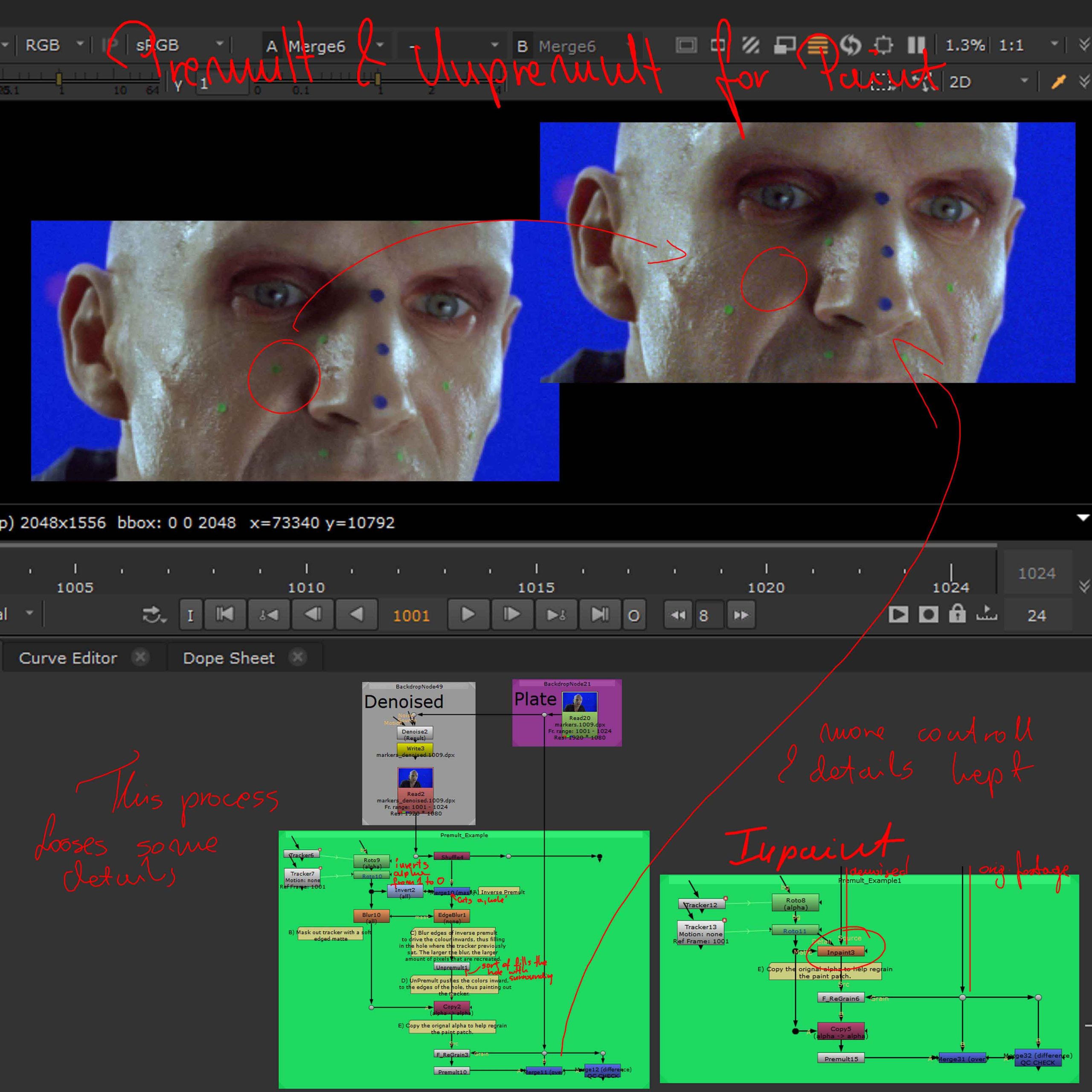Viewport: 1092px width, 1092px height.
Task: Adjust the gain slider handle
Action: (x=59, y=79)
